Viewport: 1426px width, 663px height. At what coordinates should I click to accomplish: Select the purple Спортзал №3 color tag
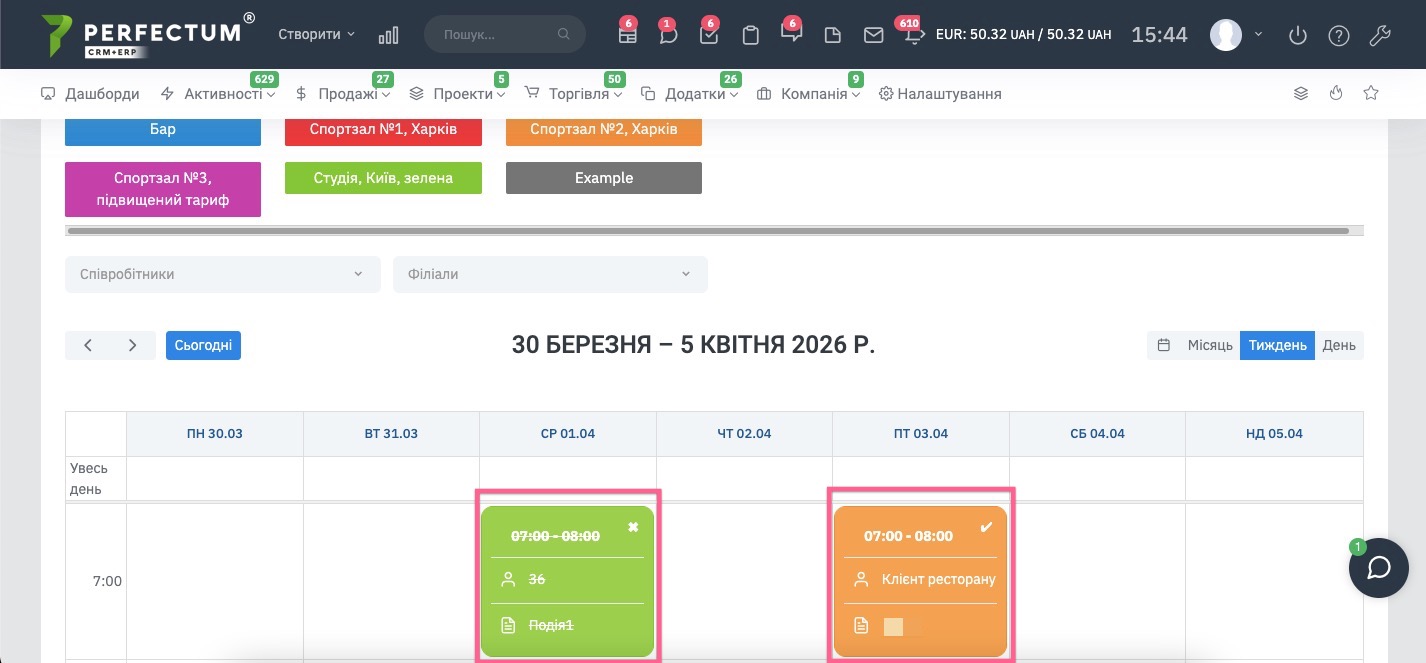click(x=163, y=189)
